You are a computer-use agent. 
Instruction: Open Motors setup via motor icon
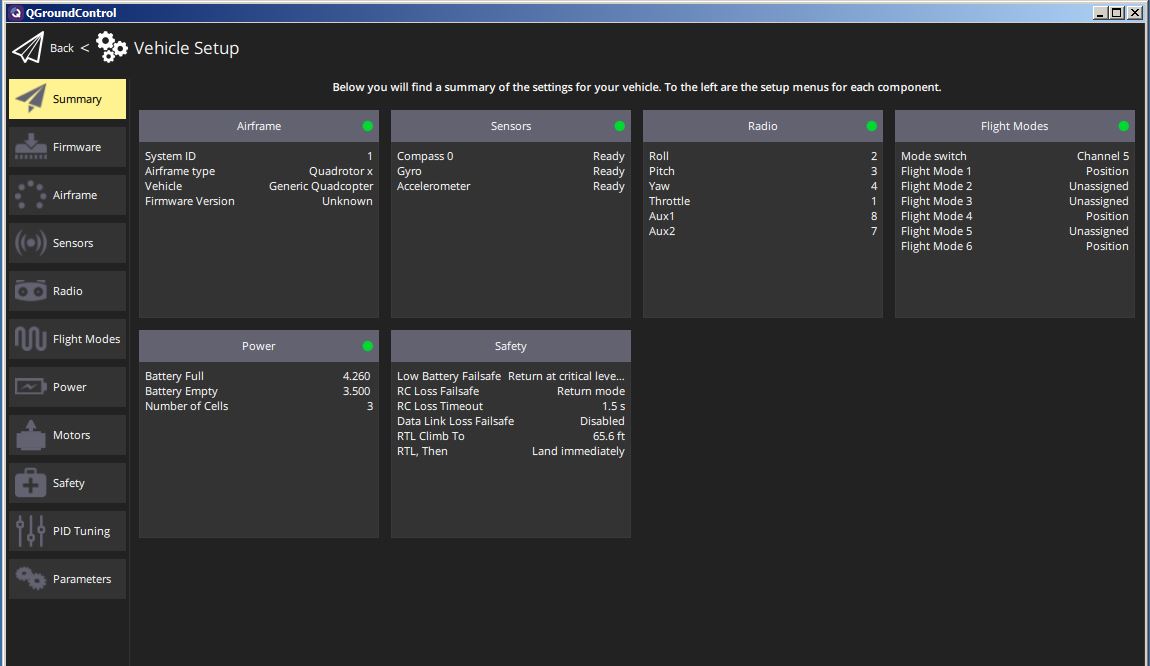(x=31, y=435)
